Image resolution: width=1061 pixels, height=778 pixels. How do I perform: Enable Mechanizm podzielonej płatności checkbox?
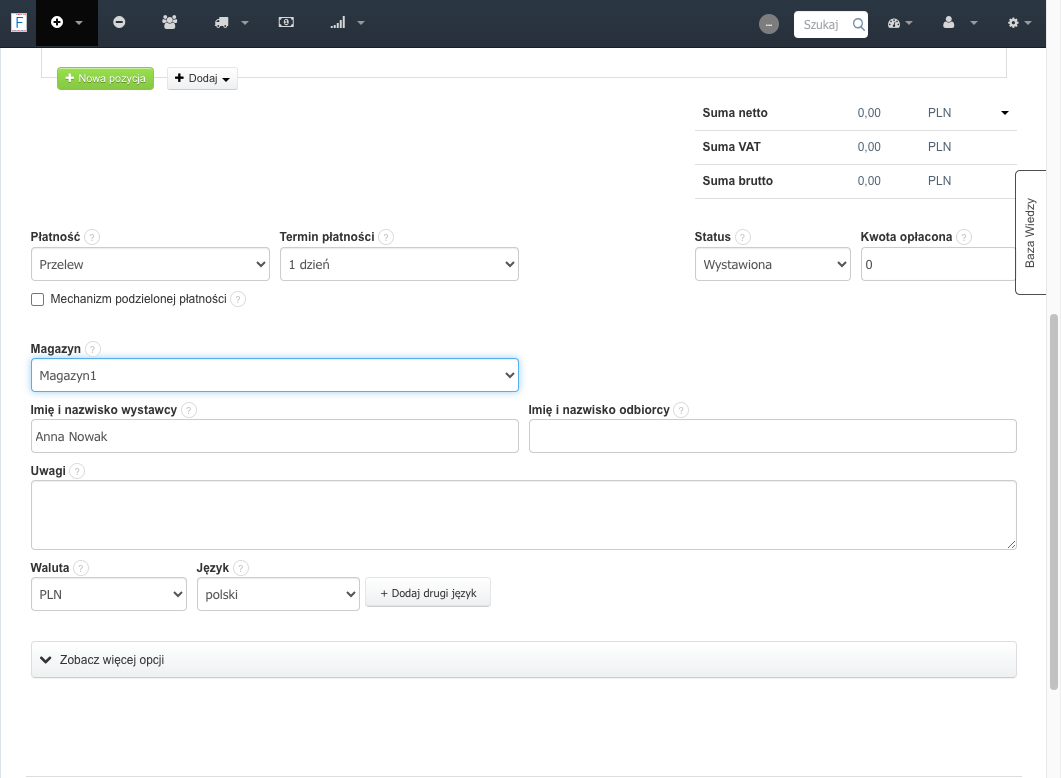[x=37, y=299]
